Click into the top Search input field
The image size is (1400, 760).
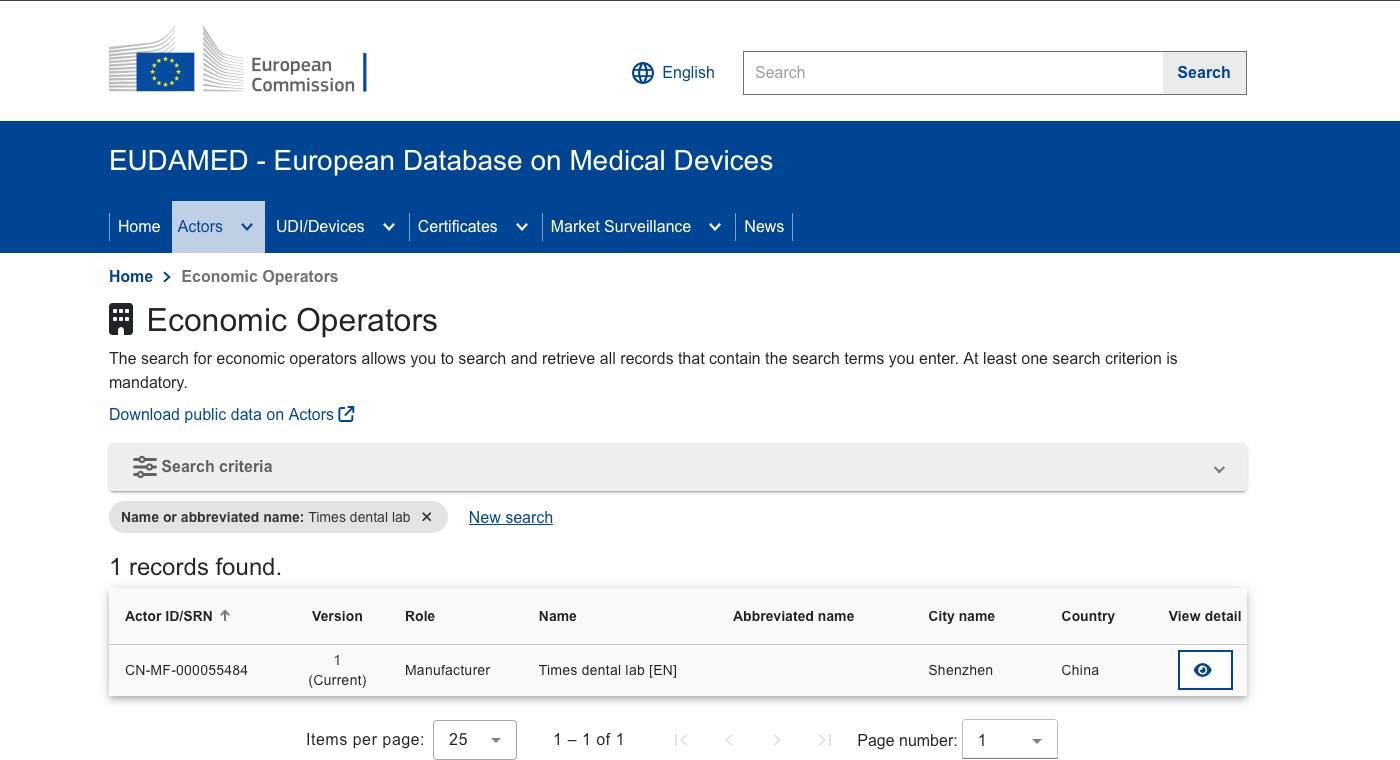953,73
